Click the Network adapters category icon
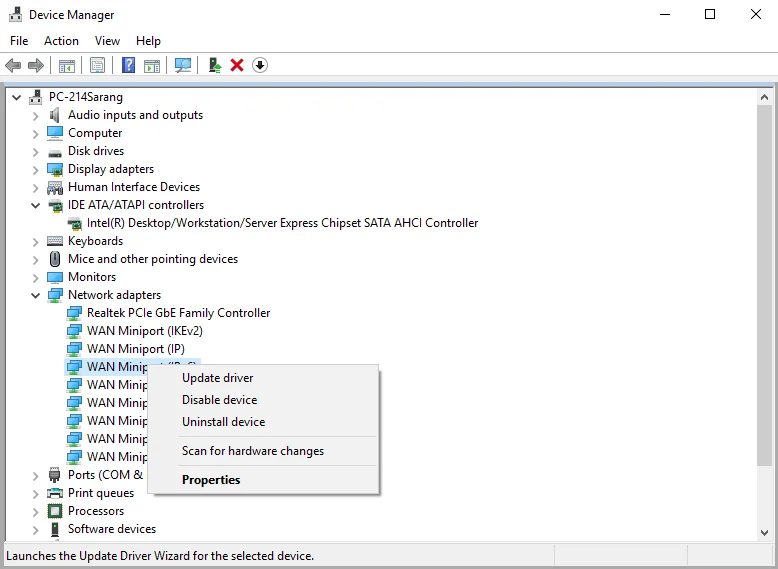Screen dimensions: 778x569 [x=55, y=295]
